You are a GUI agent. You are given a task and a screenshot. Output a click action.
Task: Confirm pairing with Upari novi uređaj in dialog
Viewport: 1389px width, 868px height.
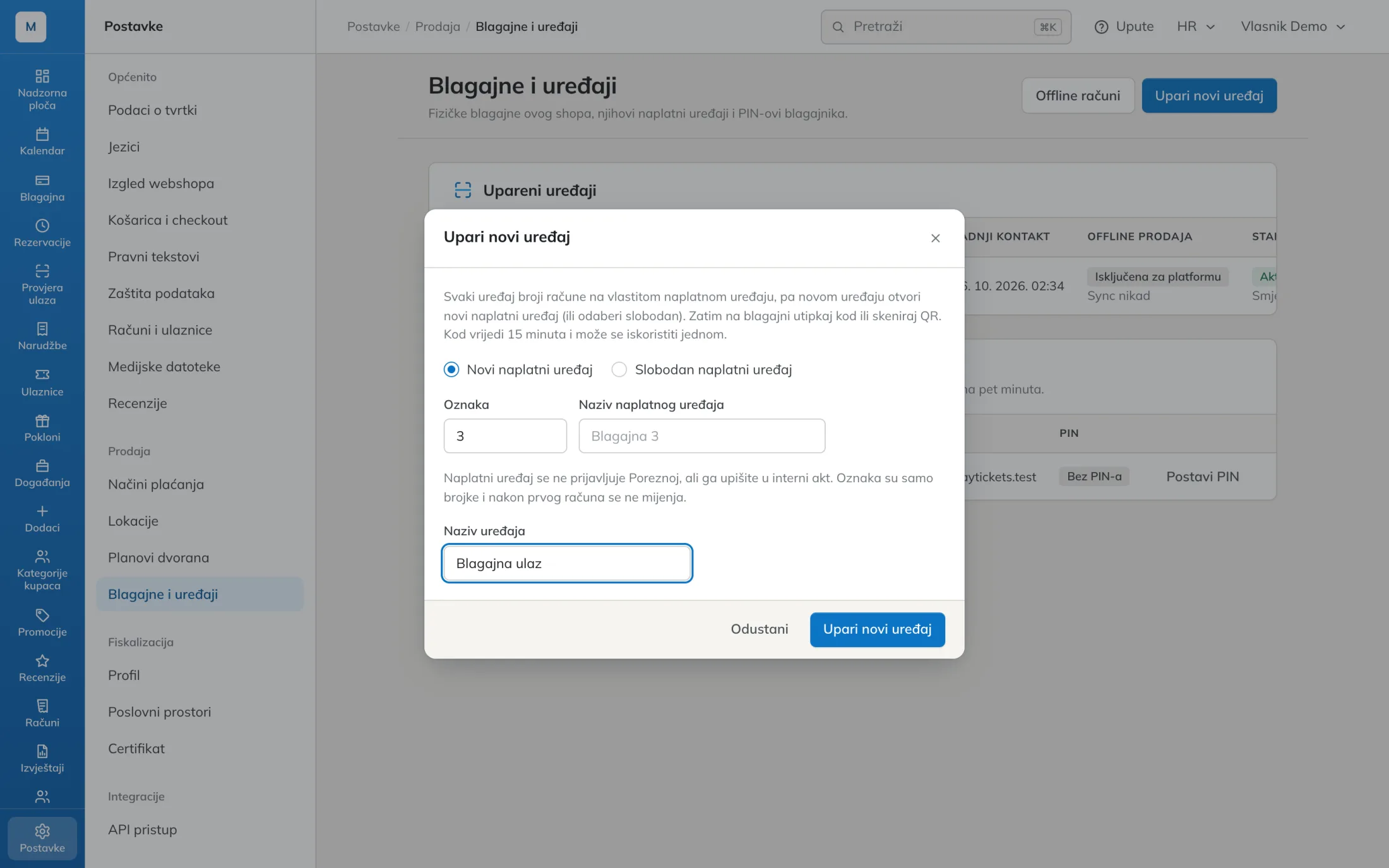pos(878,629)
